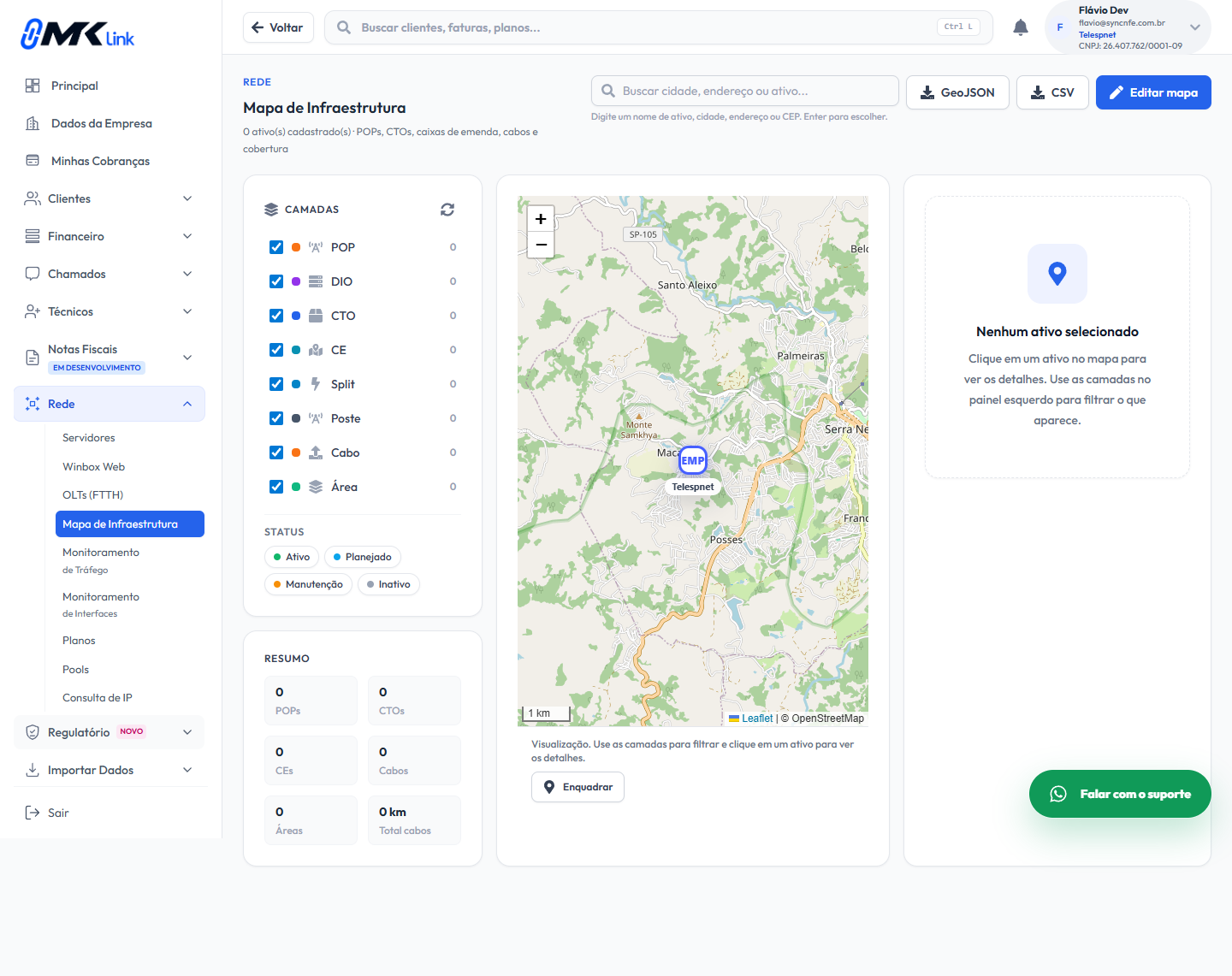Uncheck the POP layer checkbox

pyautogui.click(x=276, y=247)
